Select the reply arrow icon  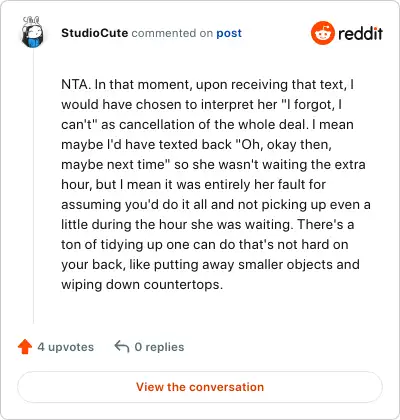[122, 347]
